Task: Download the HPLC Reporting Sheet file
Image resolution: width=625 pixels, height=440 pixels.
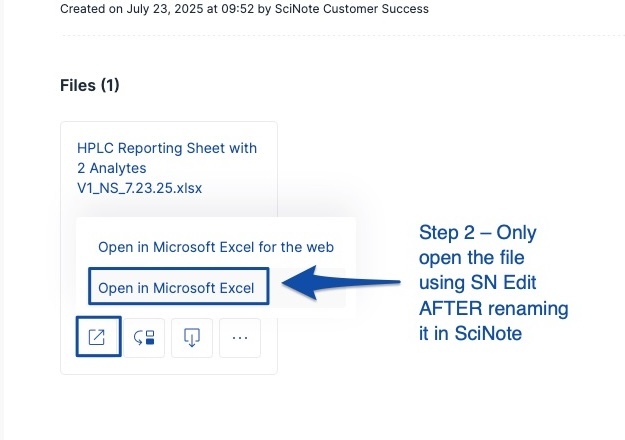Action: coord(191,337)
